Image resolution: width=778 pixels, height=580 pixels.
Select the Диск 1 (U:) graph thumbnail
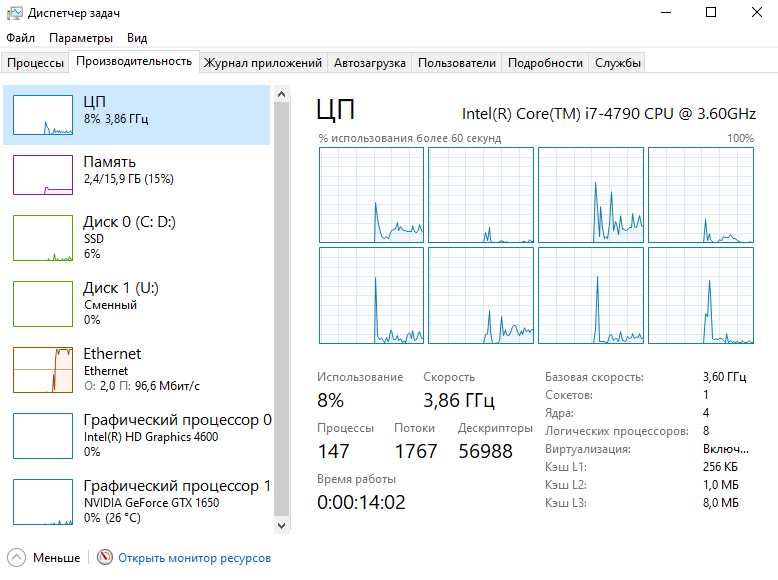point(43,304)
